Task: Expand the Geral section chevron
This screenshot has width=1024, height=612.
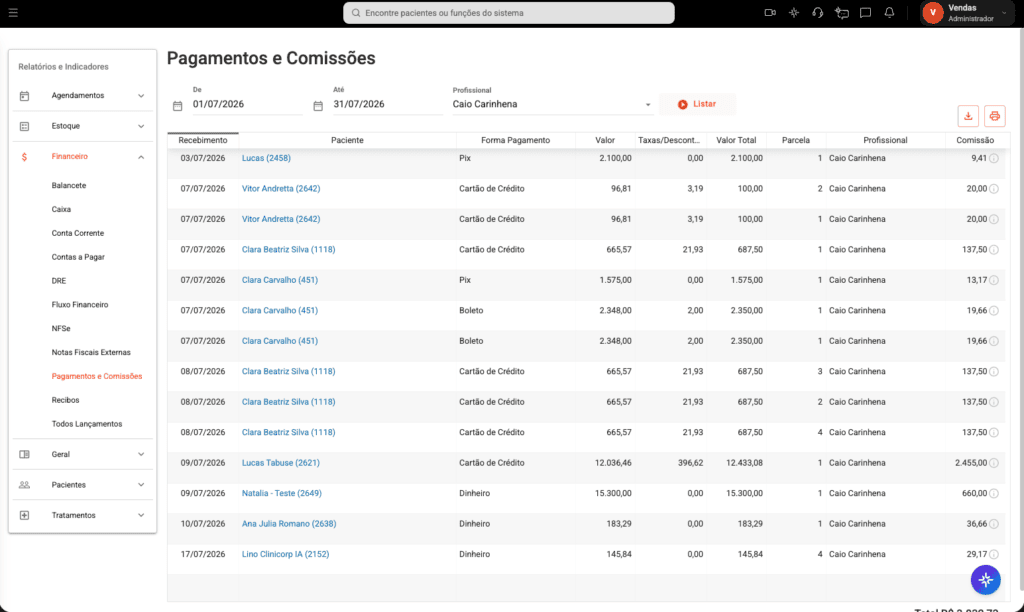Action: click(141, 455)
